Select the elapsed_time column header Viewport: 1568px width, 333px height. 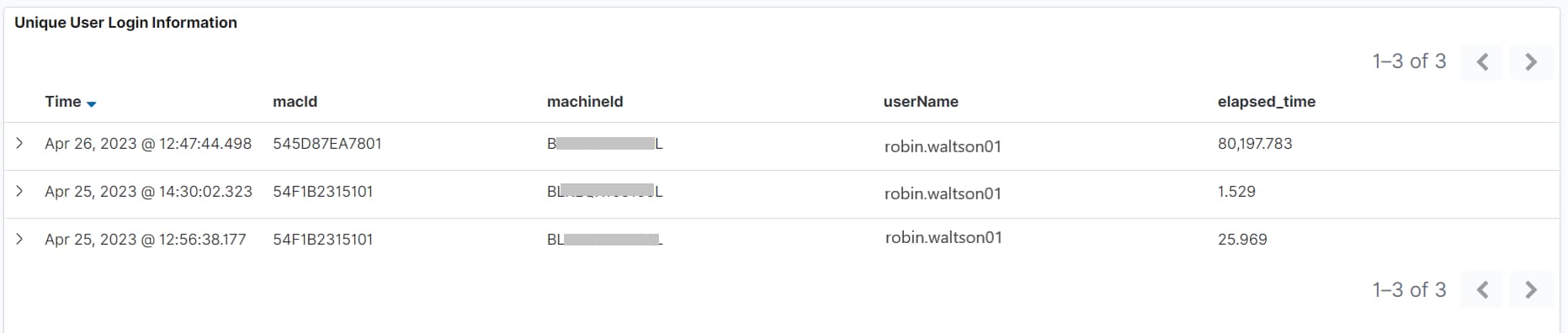(1267, 102)
